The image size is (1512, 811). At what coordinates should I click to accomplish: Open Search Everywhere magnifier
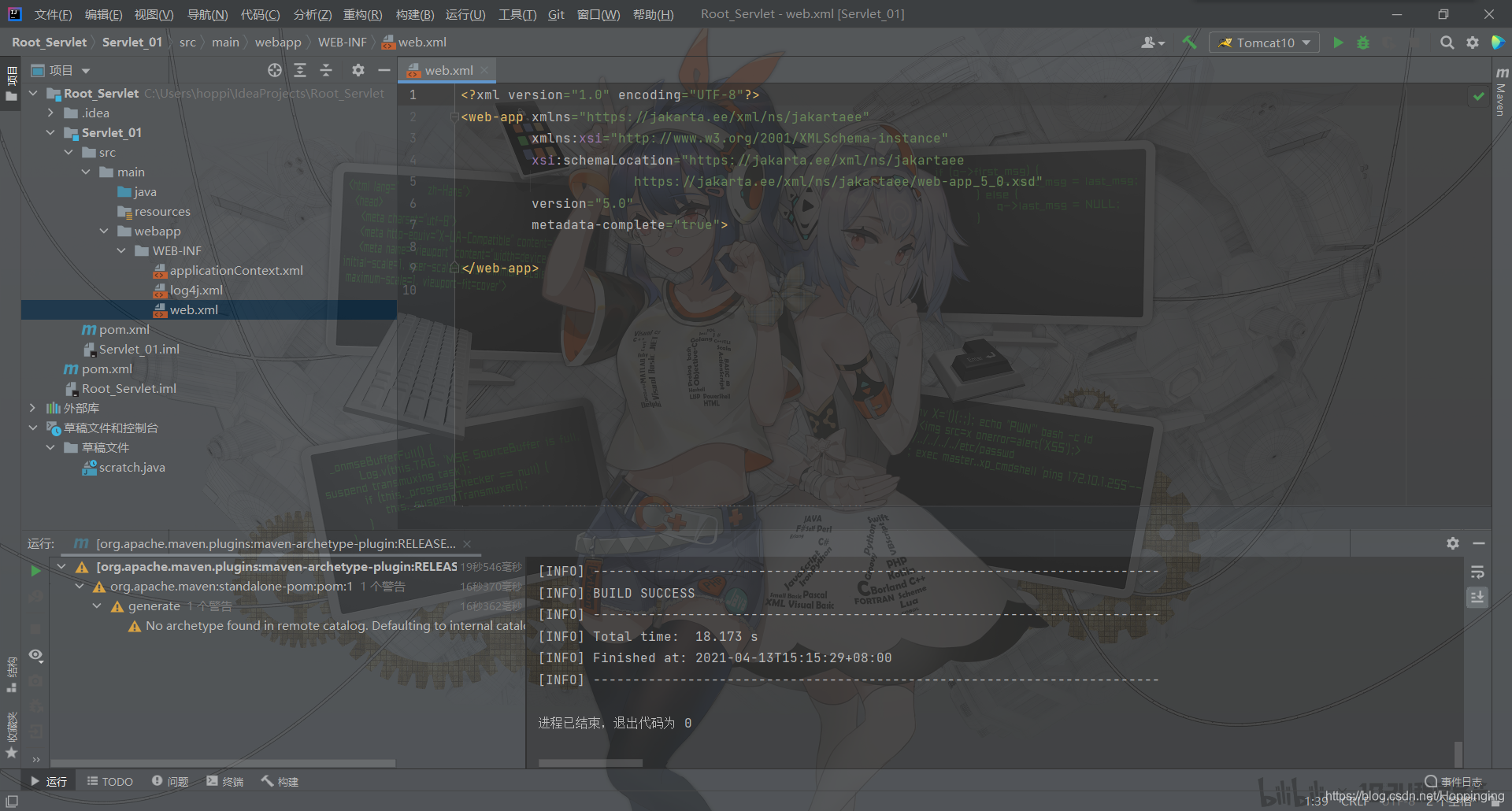[1447, 43]
